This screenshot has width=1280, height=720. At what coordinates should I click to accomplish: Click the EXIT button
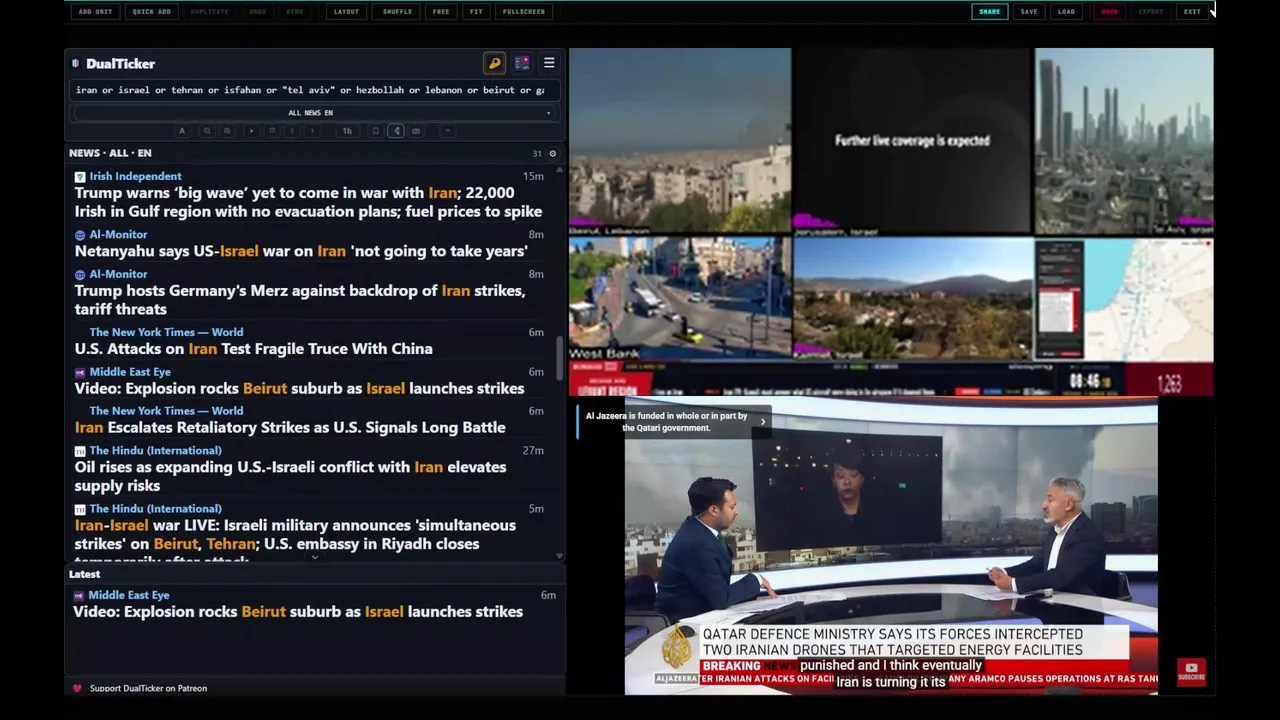coord(1192,12)
